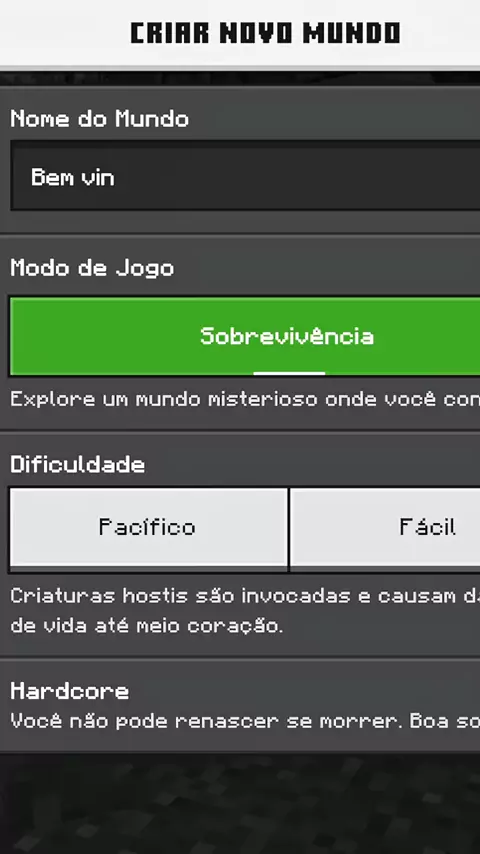This screenshot has width=480, height=854.
Task: Click the word "vin" in the world name
Action: [98, 178]
